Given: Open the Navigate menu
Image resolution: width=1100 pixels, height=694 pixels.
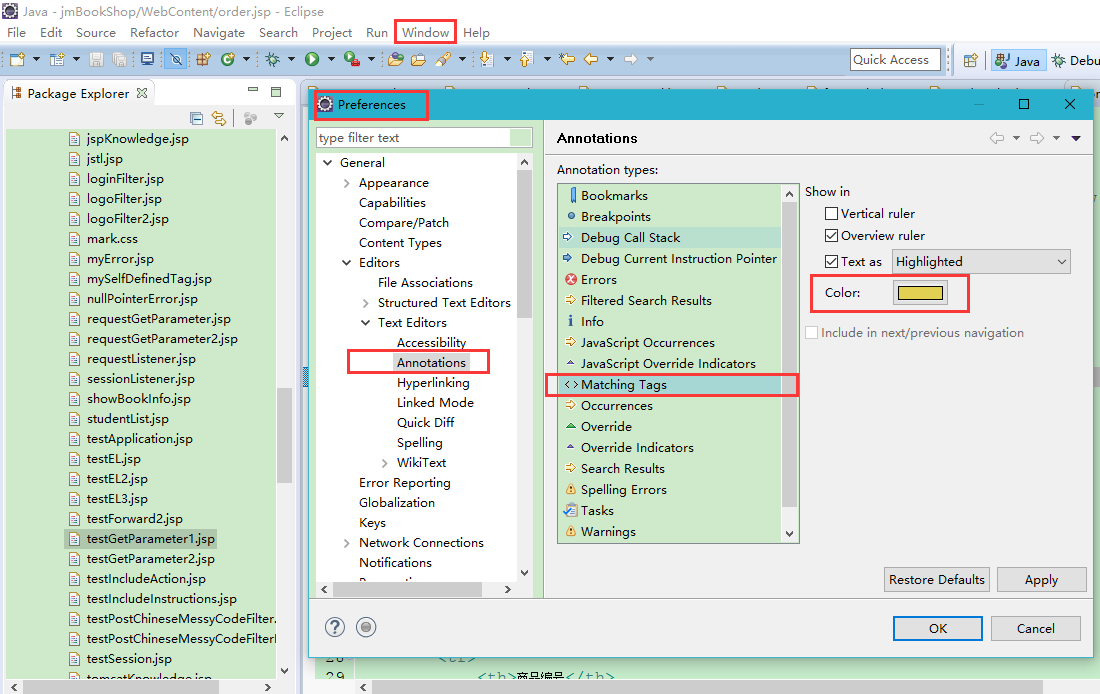Looking at the screenshot, I should (x=219, y=32).
